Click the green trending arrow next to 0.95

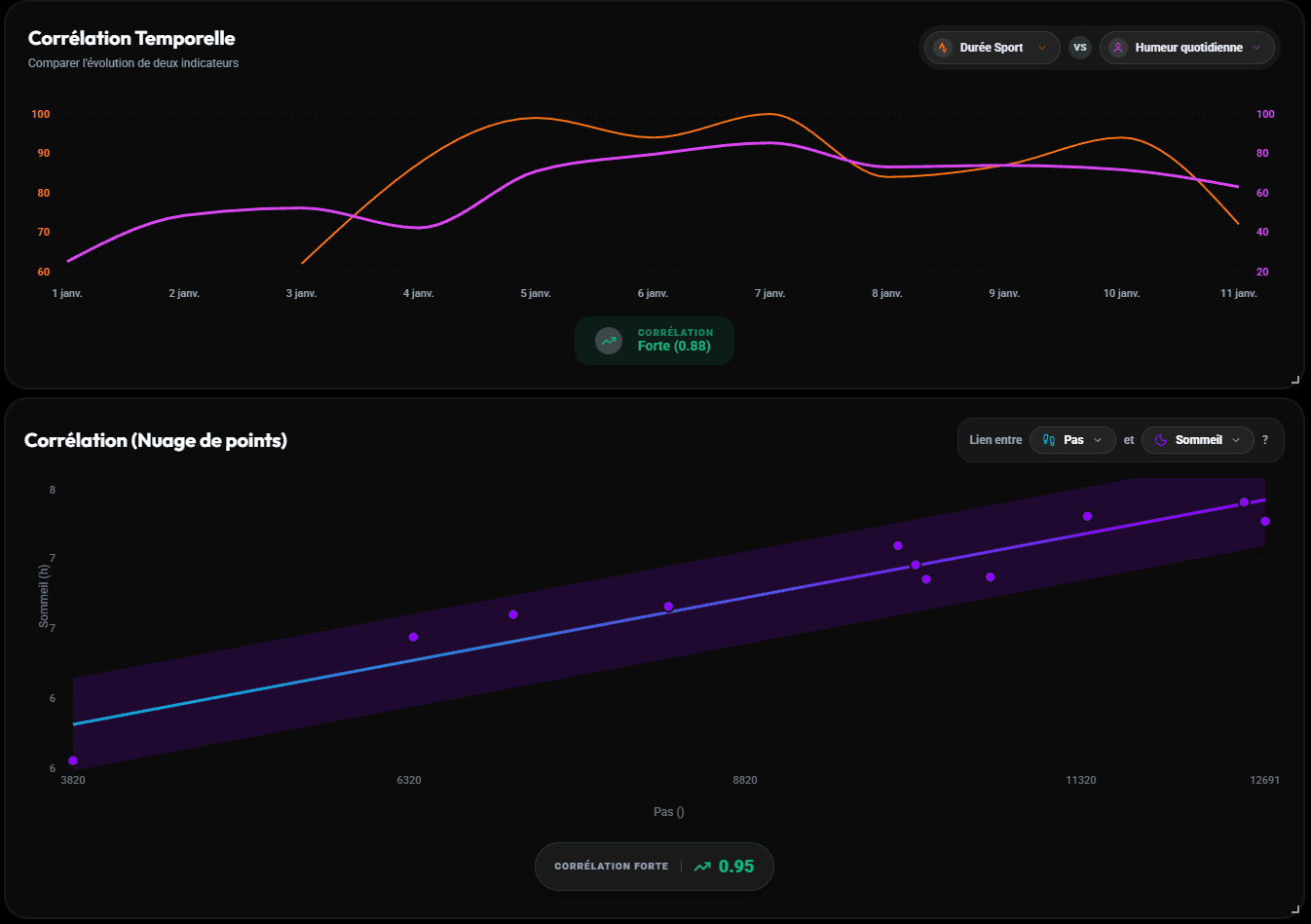702,867
